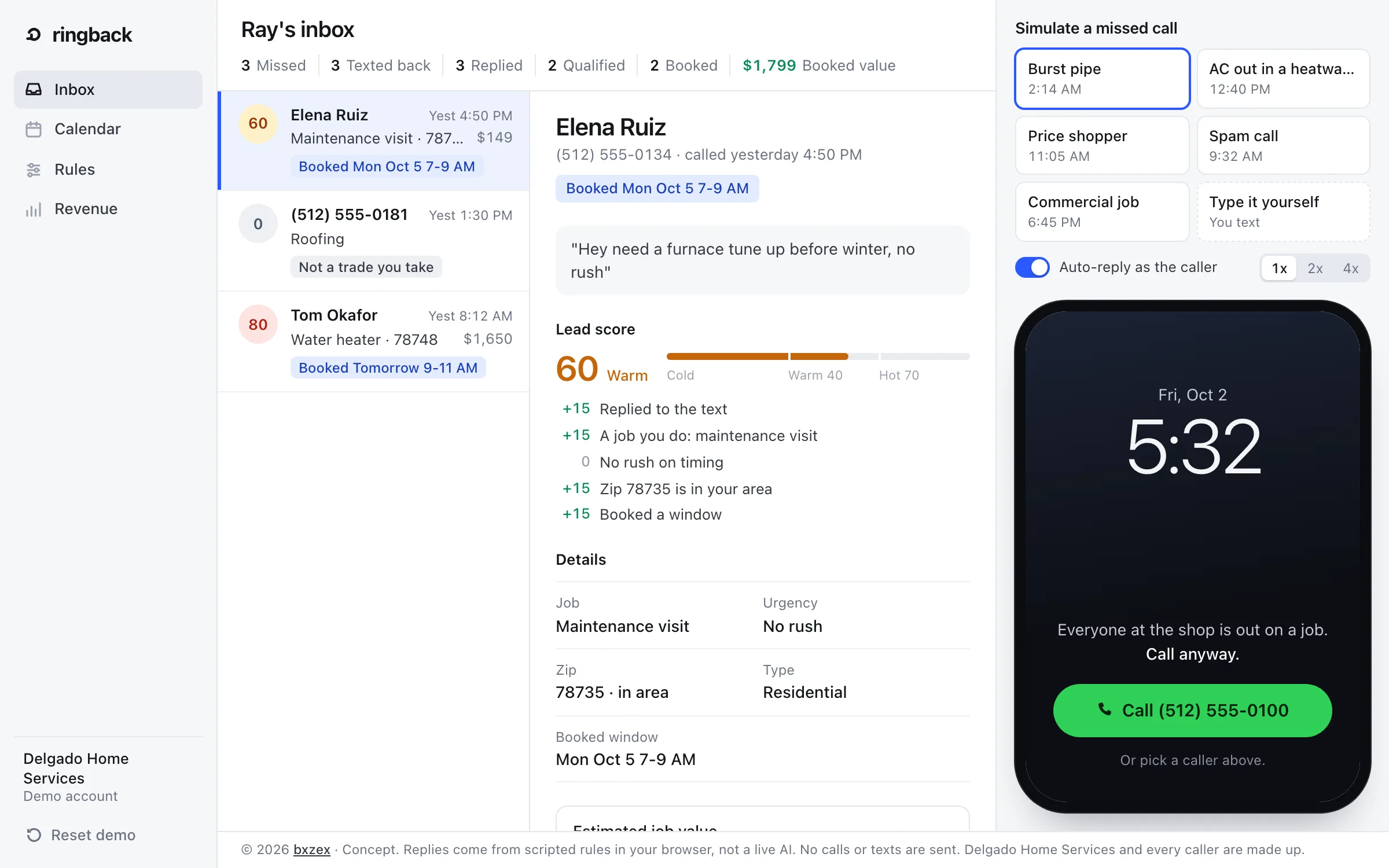The image size is (1389, 868).
Task: Select 1x simulation speed
Action: pos(1279,268)
